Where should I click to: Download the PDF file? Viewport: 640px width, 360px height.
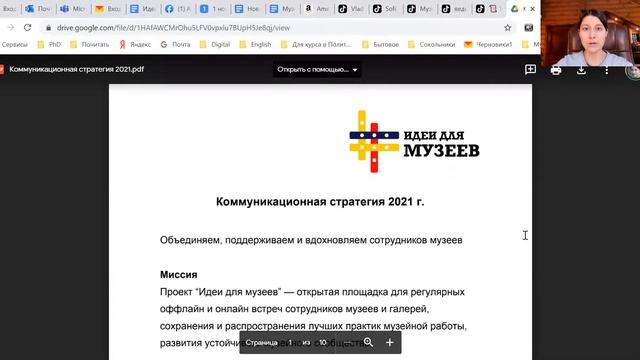581,70
